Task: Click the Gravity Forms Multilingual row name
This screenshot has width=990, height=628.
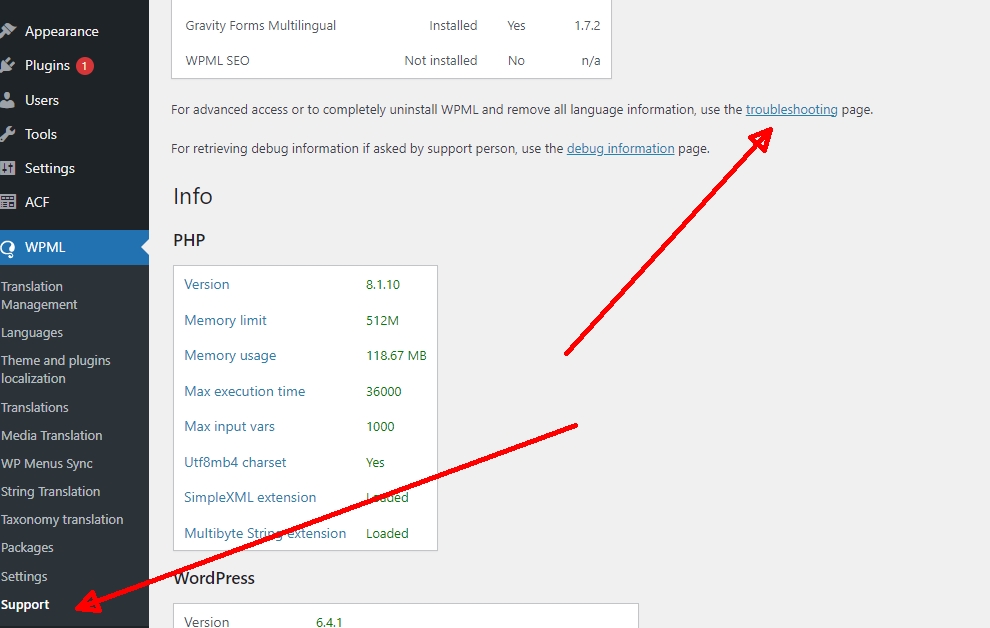Action: click(260, 25)
